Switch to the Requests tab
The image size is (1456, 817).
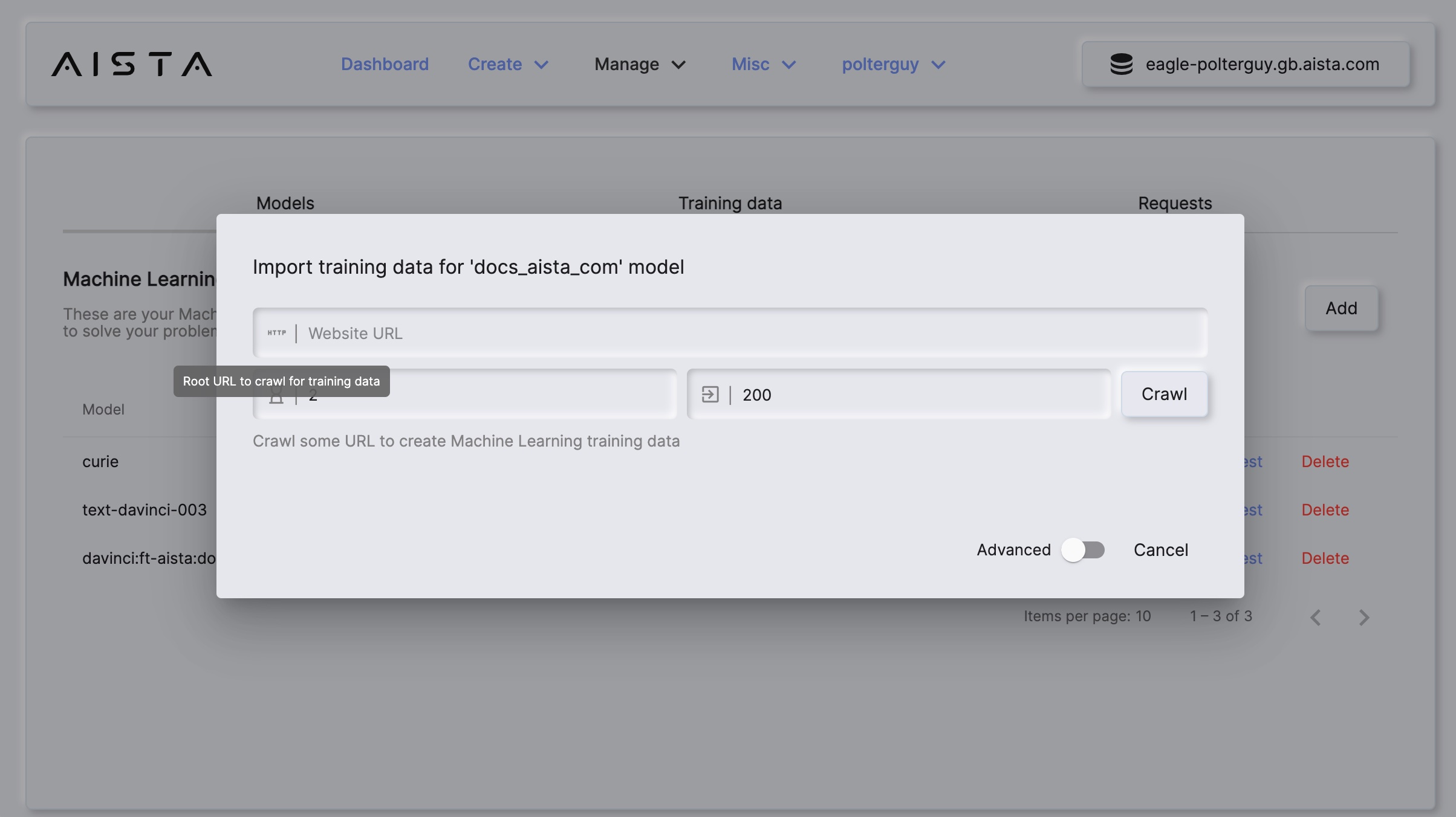[x=1174, y=203]
